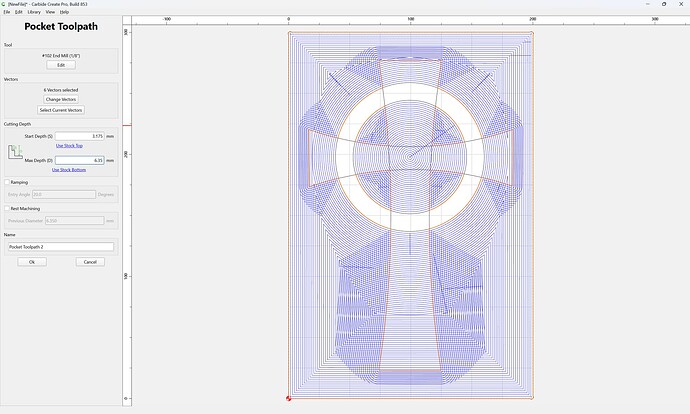
Task: Open the File menu
Action: pyautogui.click(x=7, y=12)
